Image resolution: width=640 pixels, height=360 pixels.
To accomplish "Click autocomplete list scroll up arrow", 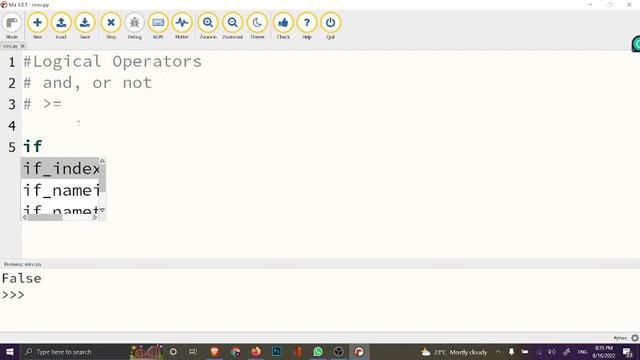I will pyautogui.click(x=102, y=161).
